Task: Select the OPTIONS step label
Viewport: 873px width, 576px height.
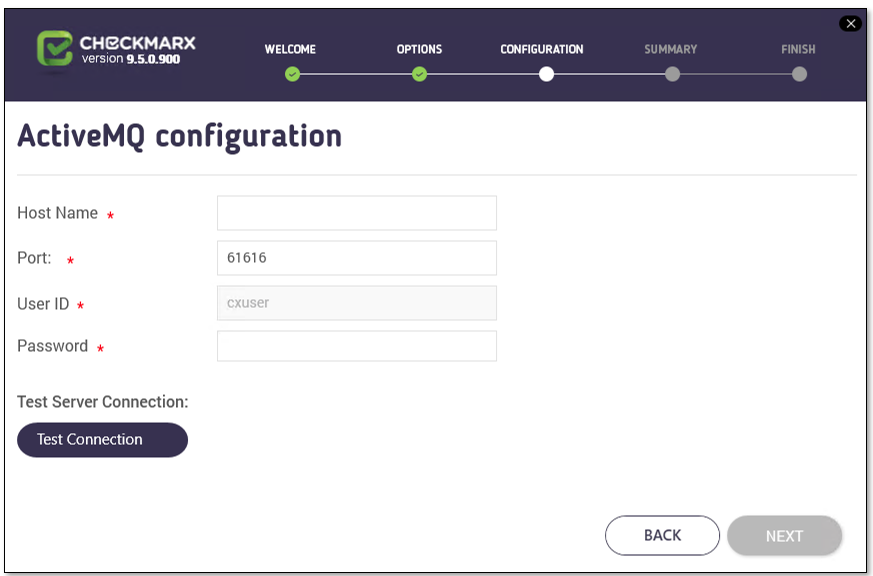Action: 419,50
